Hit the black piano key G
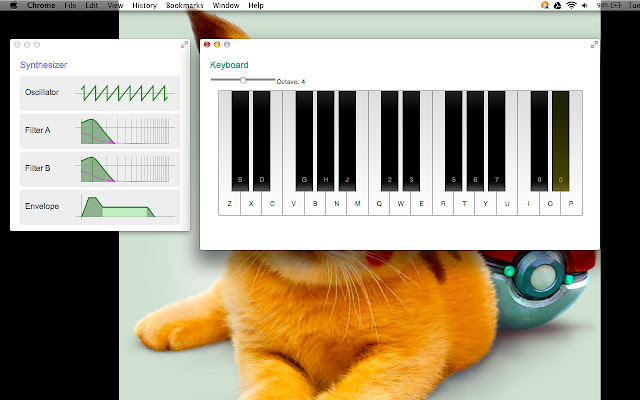Image resolution: width=640 pixels, height=400 pixels. 304,141
